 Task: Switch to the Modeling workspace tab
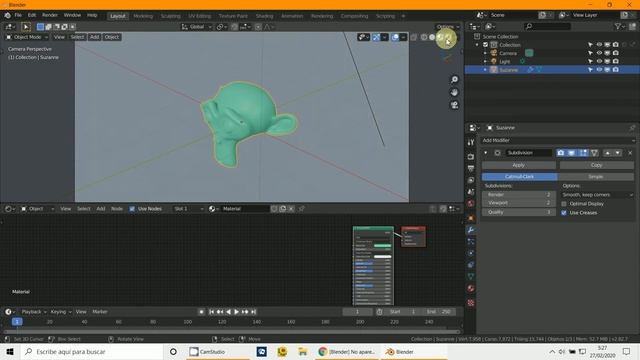click(x=143, y=16)
